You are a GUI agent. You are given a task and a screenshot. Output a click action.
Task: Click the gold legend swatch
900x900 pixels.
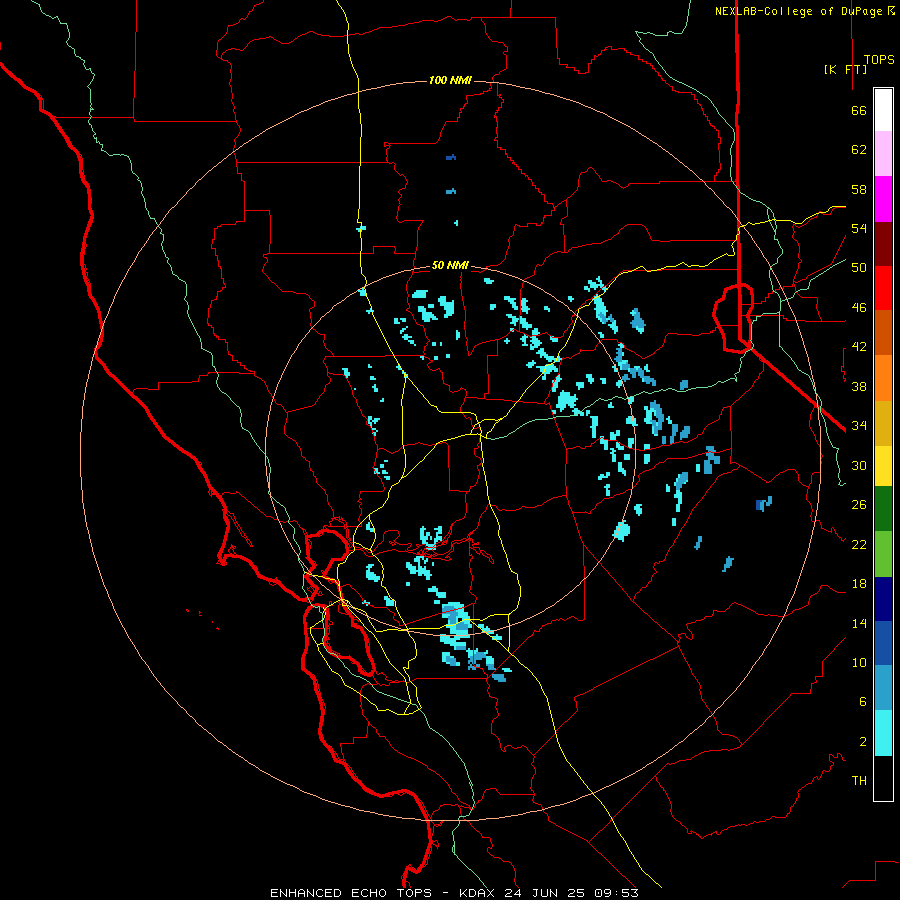click(x=883, y=424)
